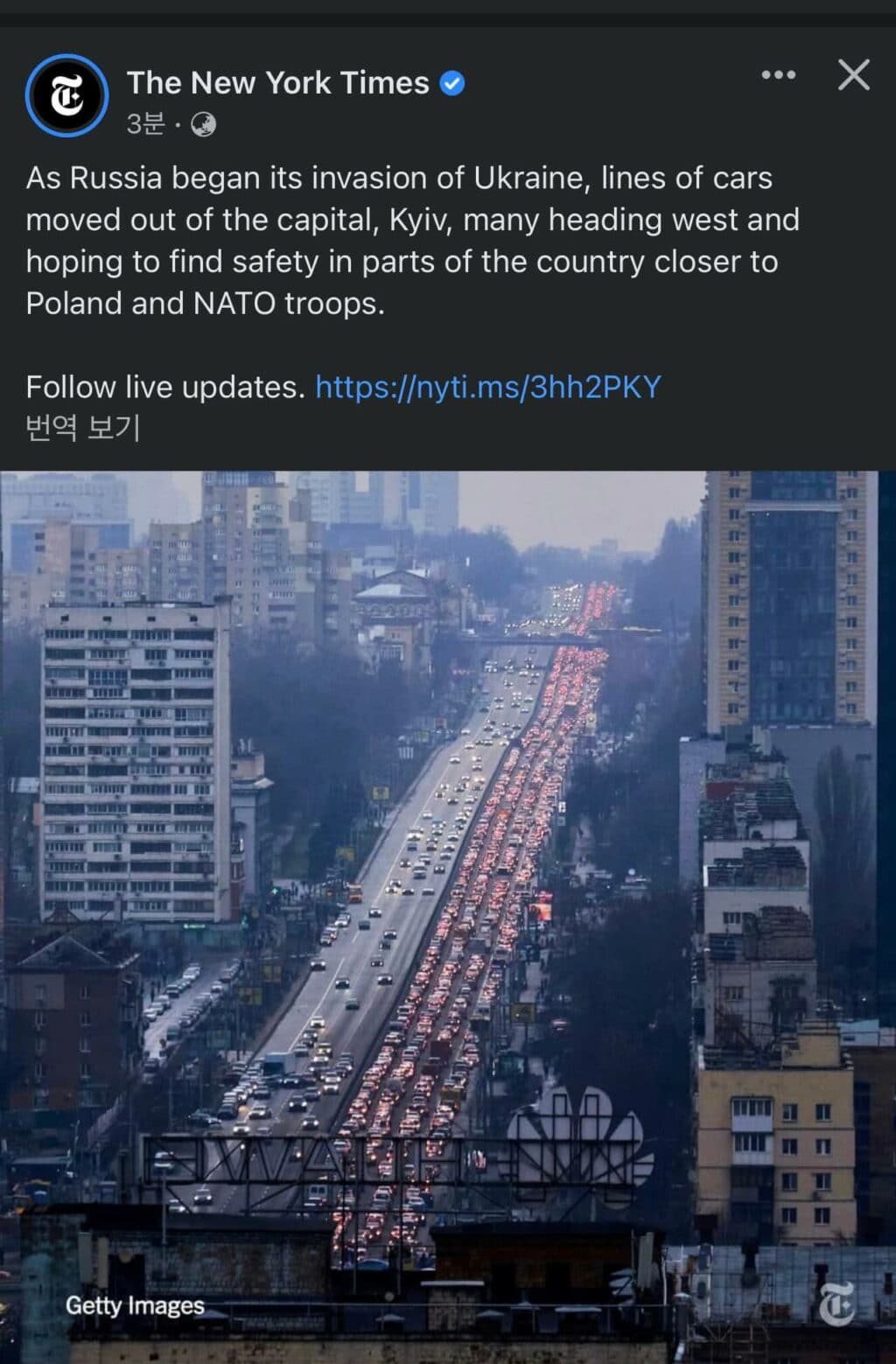Tap 번역 보기 to see translation

83,428
